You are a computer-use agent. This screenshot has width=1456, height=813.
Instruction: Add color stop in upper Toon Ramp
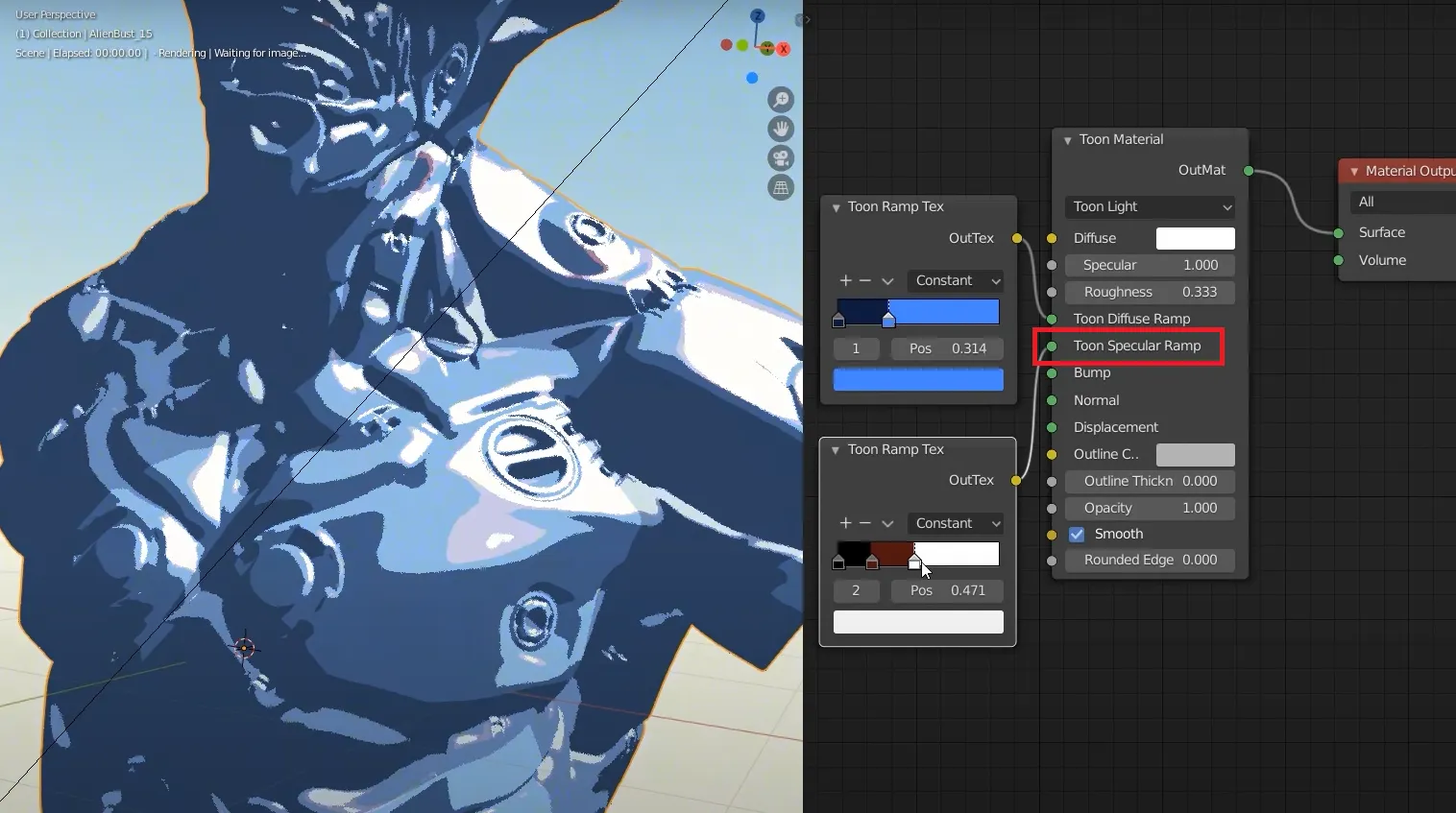[x=845, y=280]
